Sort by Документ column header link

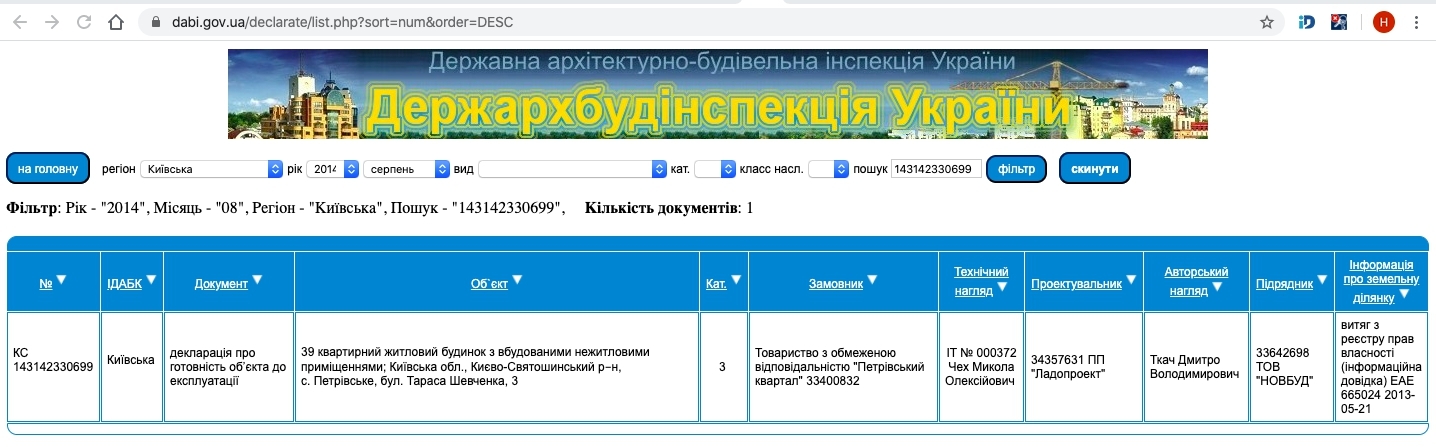tap(221, 284)
